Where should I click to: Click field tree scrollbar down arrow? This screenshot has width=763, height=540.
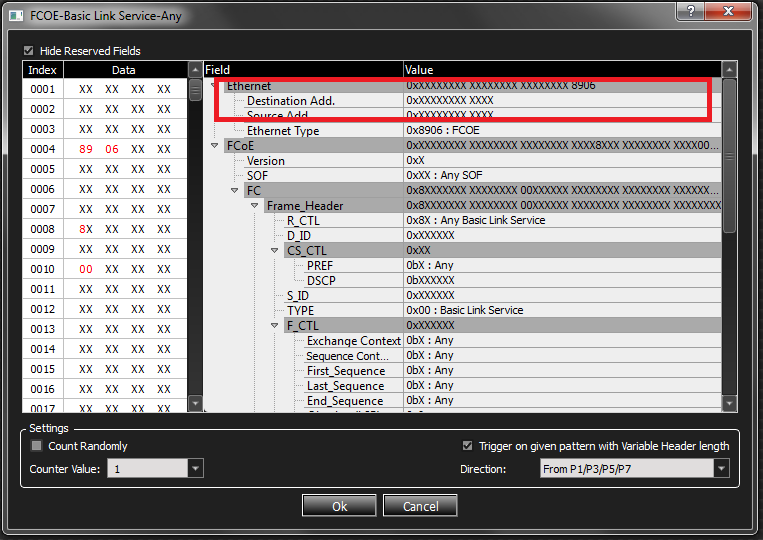(x=729, y=403)
